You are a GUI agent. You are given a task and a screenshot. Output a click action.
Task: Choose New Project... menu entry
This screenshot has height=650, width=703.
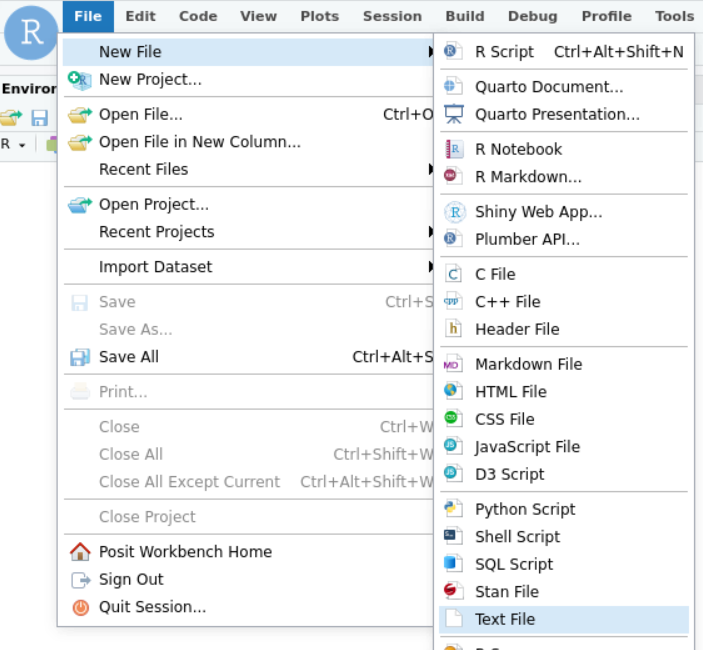tap(248, 79)
